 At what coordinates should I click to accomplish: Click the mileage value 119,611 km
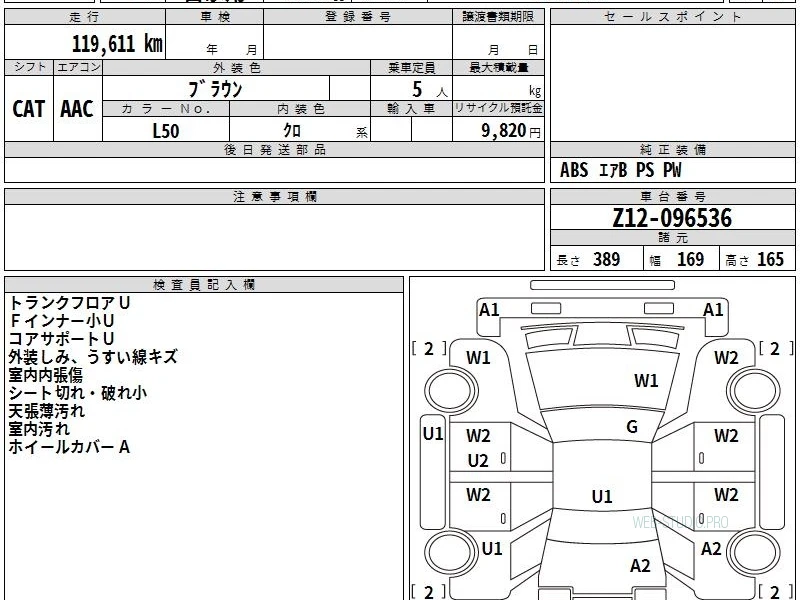click(x=117, y=43)
